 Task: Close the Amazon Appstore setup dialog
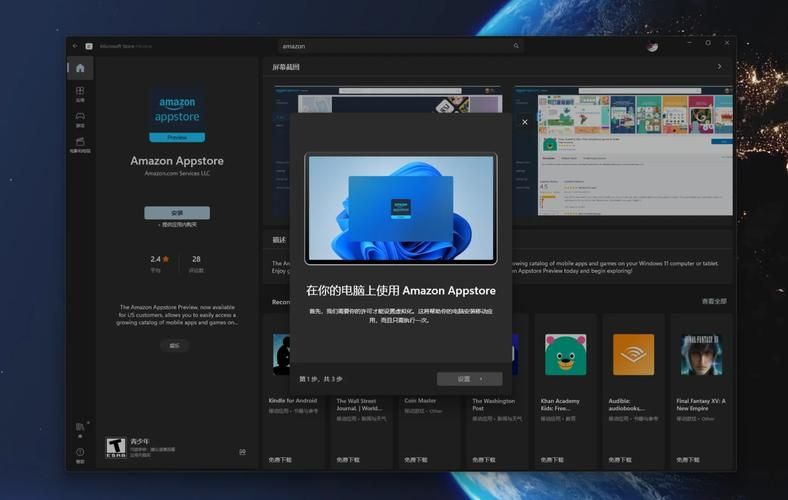pos(525,122)
